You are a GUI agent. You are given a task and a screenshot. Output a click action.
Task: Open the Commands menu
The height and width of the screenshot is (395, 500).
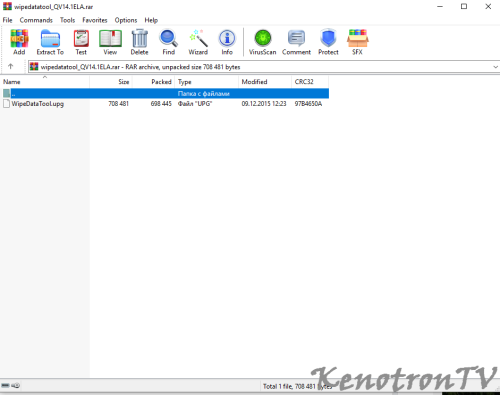coord(36,20)
